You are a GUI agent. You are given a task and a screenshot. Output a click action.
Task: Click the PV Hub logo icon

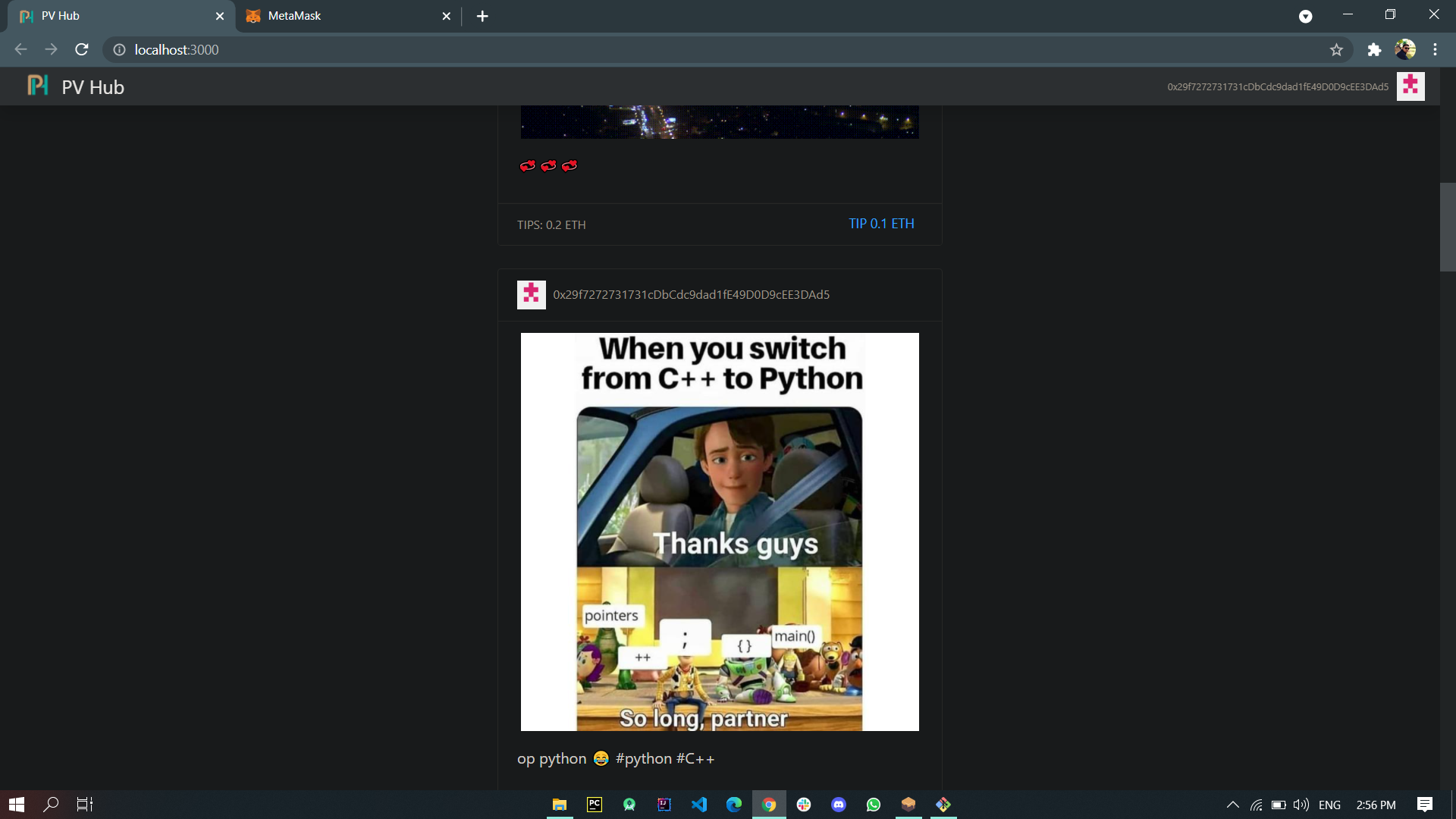pos(37,86)
